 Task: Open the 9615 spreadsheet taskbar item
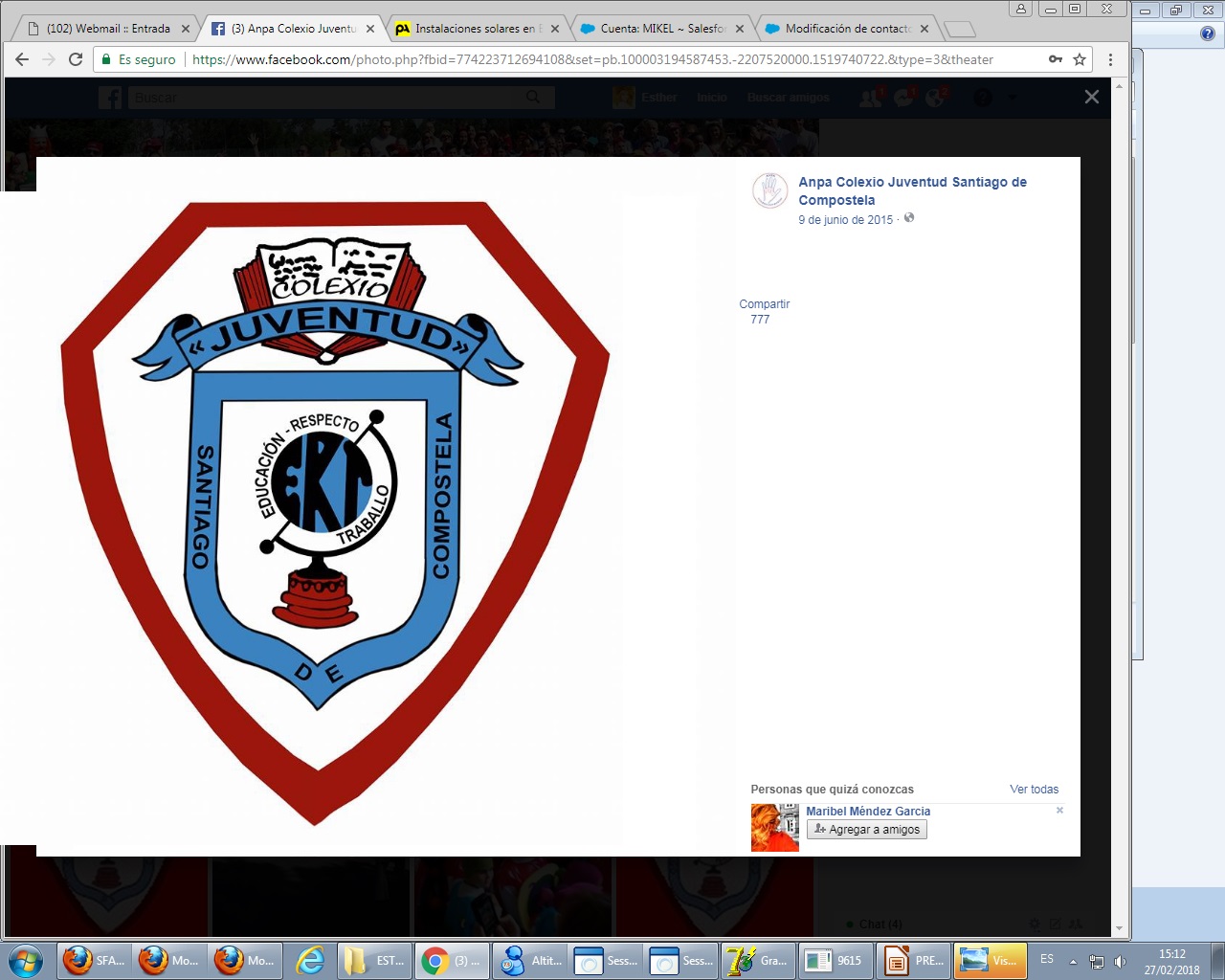point(834,961)
